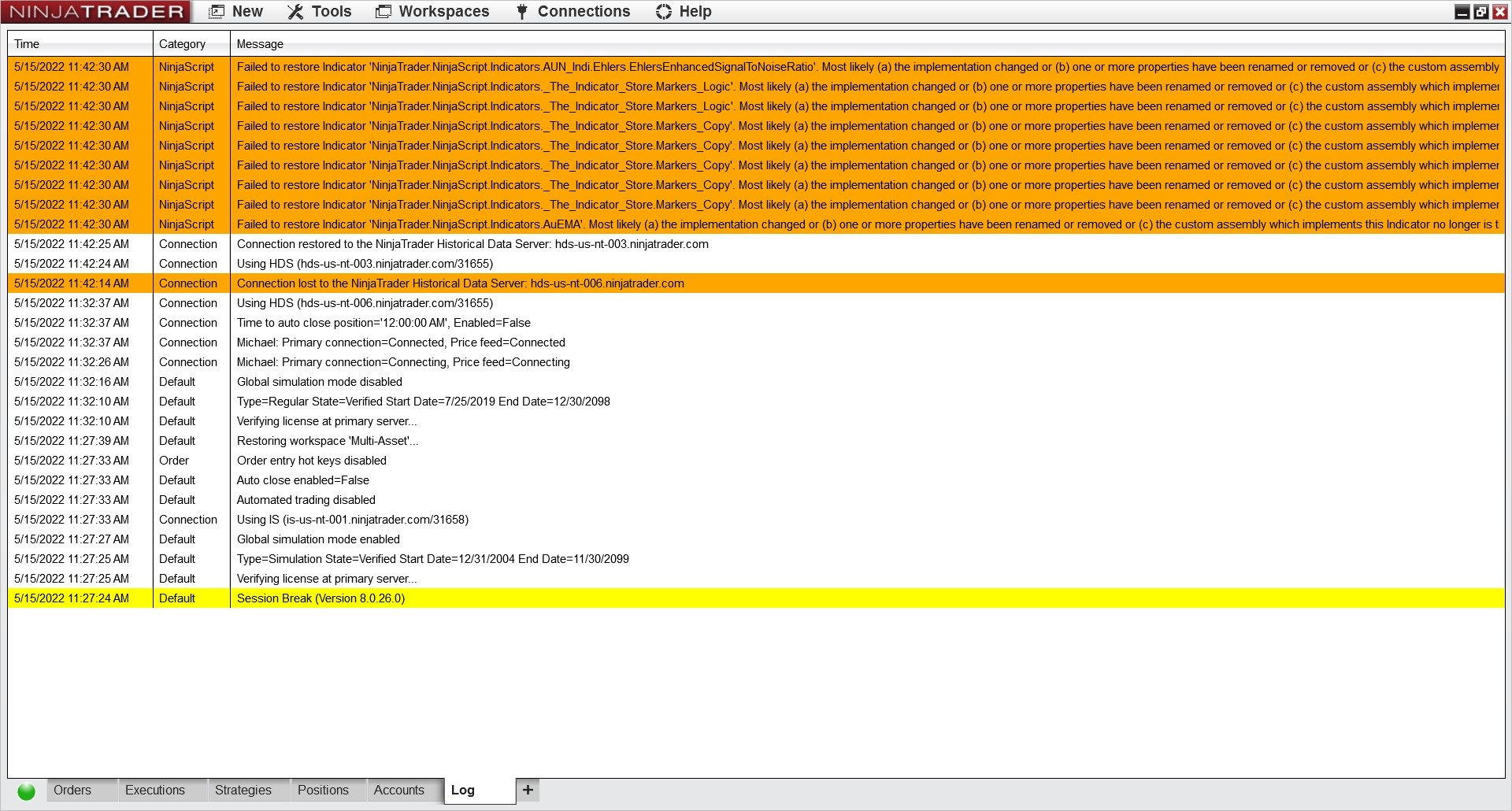1512x811 pixels.
Task: Select 'Connection lost to the NinjaTrader Historical Data Server' row
Action: [756, 283]
